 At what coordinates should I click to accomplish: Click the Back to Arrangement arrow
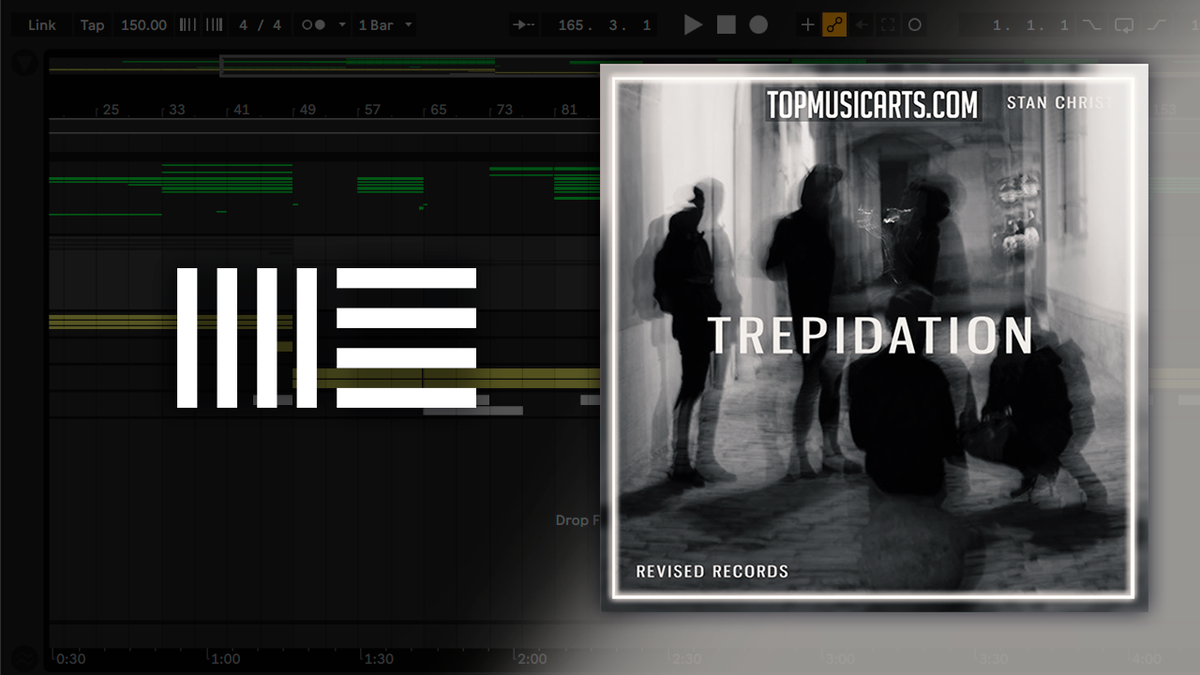(x=860, y=24)
